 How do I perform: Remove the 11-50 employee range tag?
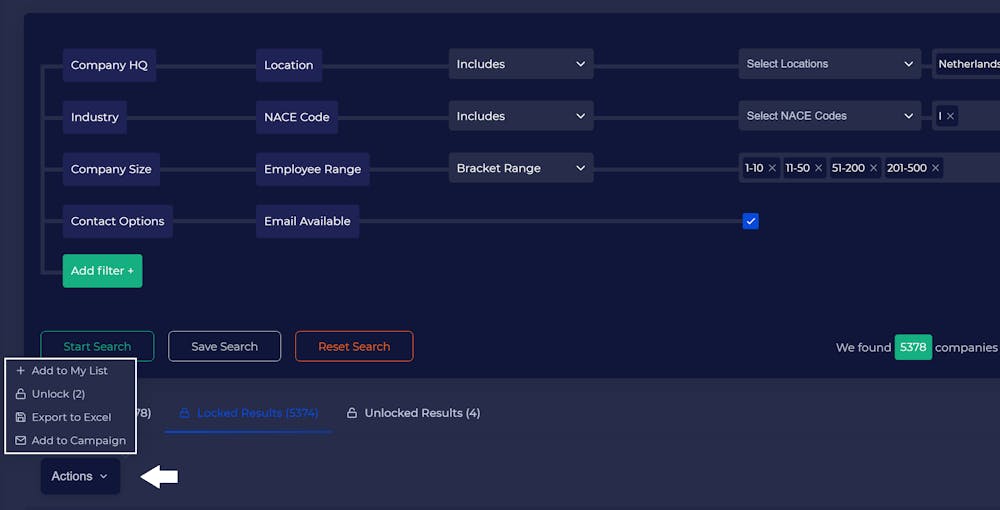point(818,168)
